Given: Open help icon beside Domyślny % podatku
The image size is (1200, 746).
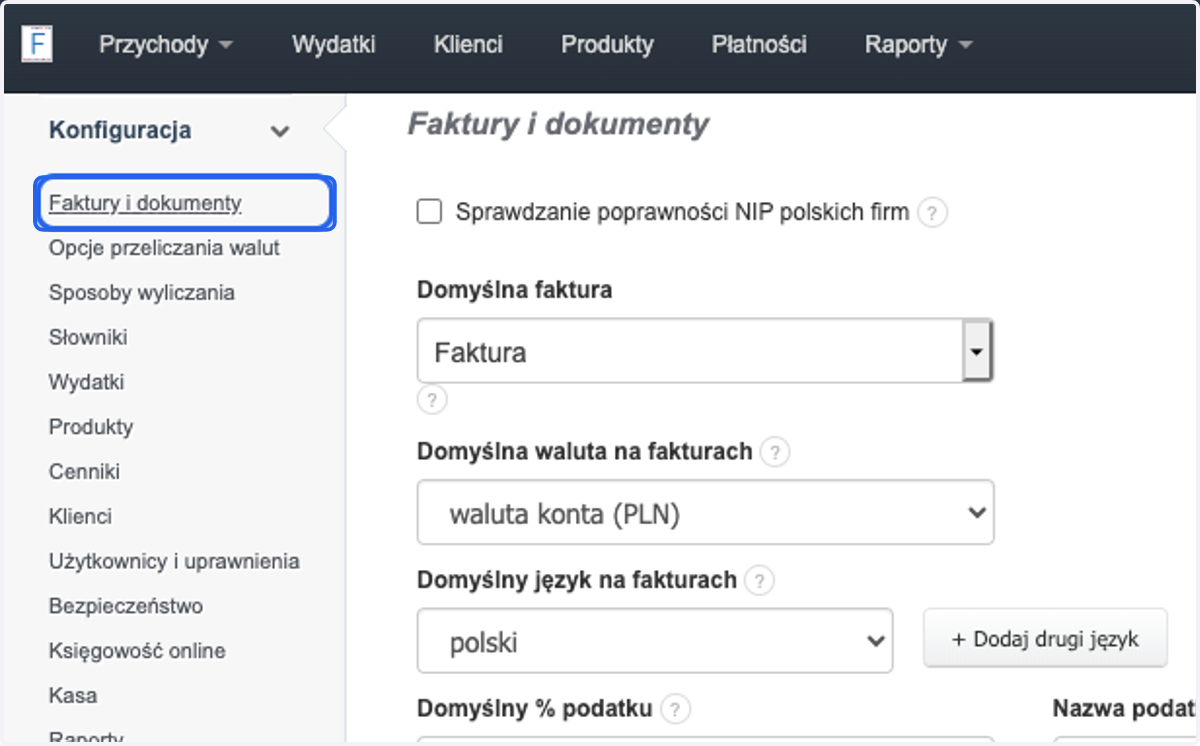Looking at the screenshot, I should click(x=675, y=710).
